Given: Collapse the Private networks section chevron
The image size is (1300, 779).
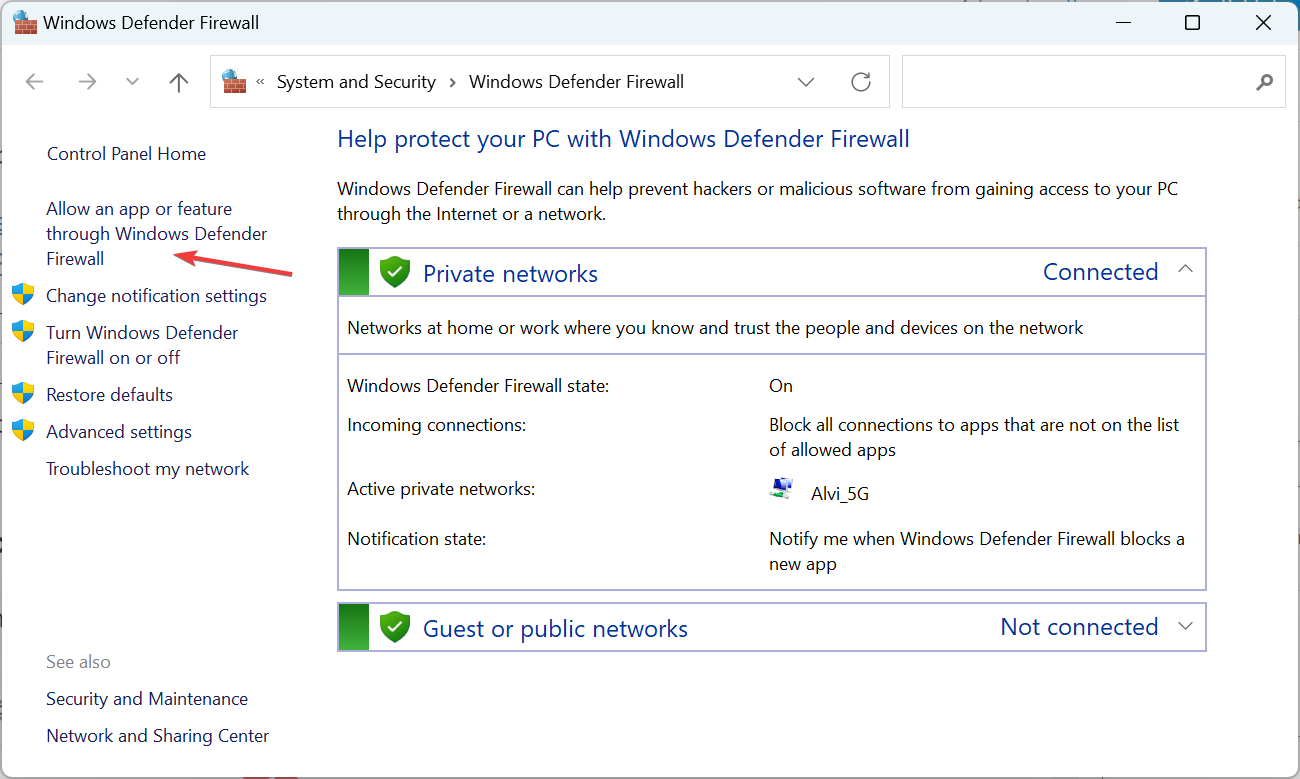Looking at the screenshot, I should point(1186,270).
